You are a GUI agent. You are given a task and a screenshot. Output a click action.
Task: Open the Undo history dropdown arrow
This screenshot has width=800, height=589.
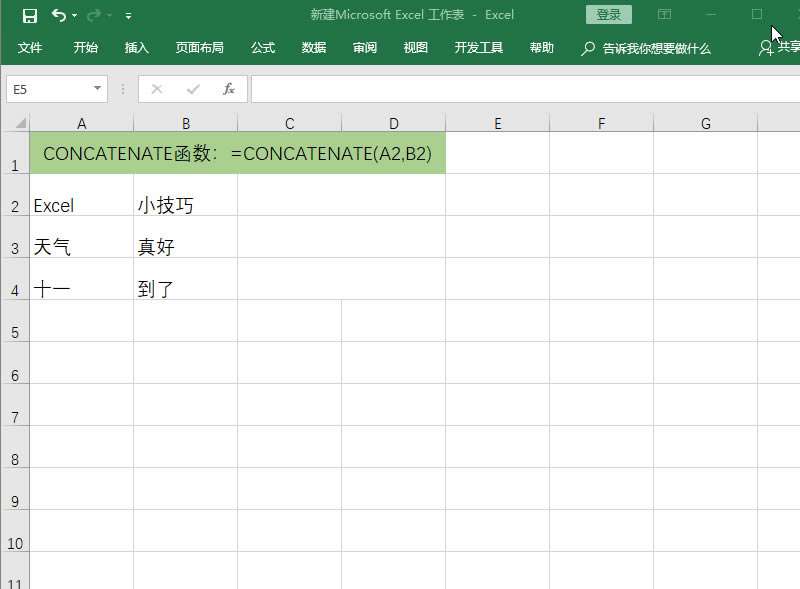point(74,16)
